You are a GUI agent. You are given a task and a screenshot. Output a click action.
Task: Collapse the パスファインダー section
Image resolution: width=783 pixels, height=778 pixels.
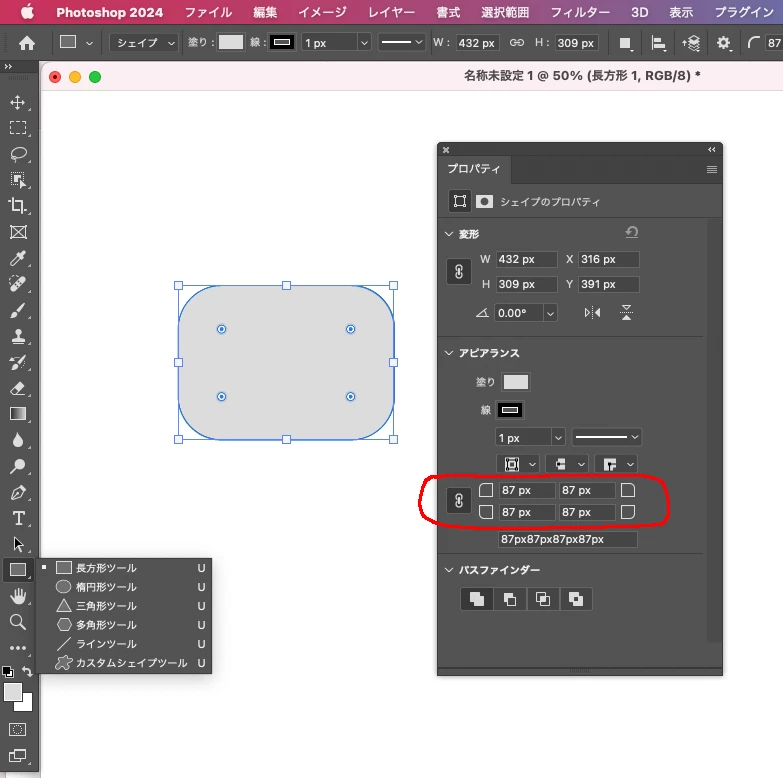coord(449,570)
